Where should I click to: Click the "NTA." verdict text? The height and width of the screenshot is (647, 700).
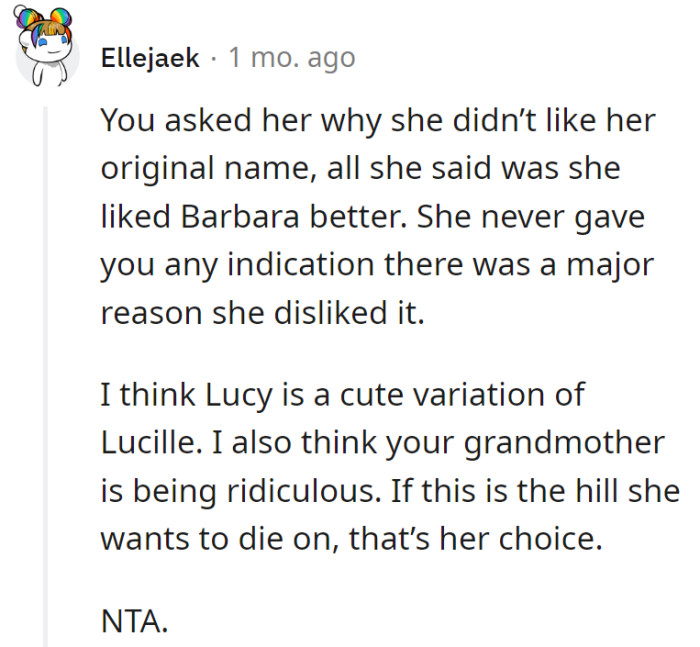pyautogui.click(x=134, y=622)
